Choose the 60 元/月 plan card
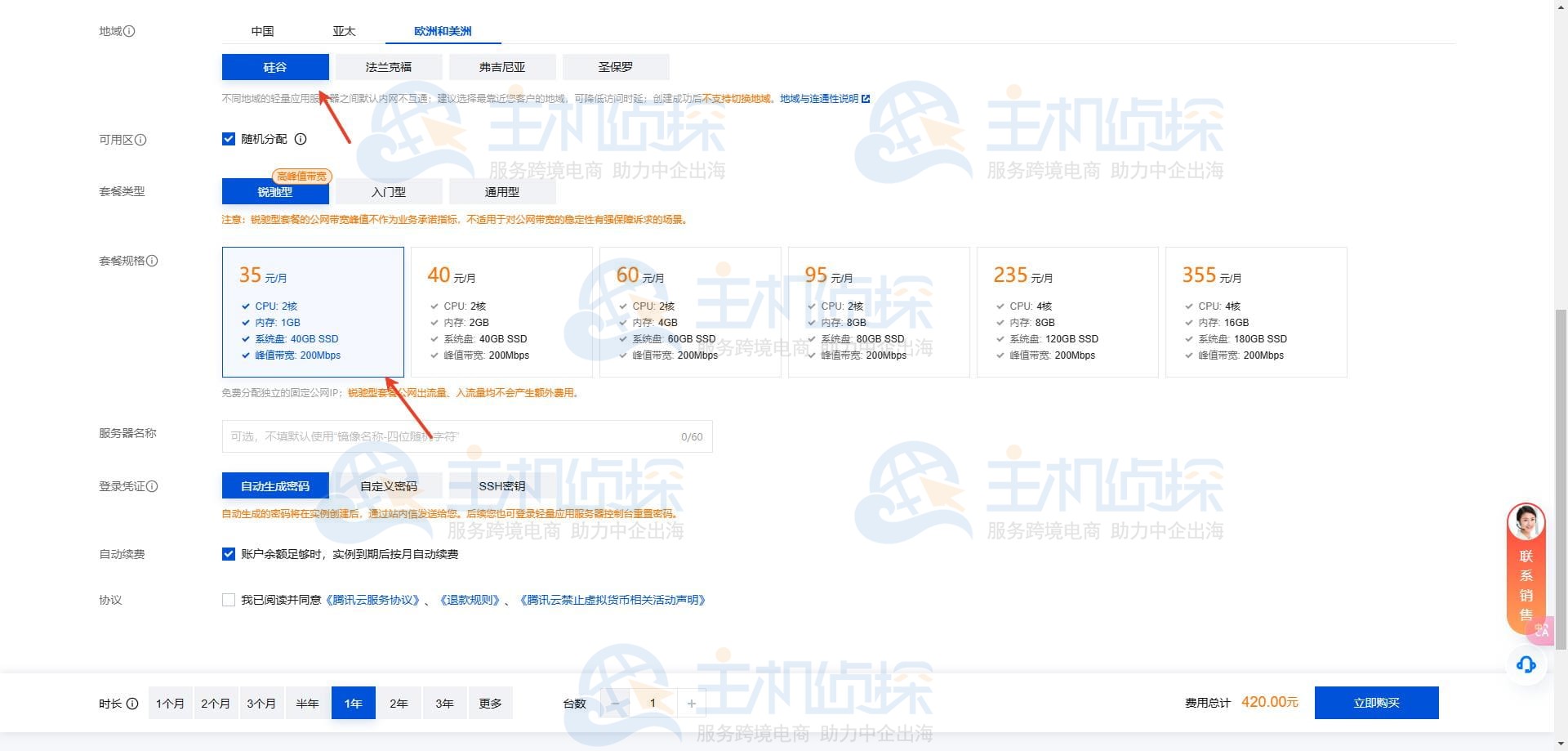 (690, 312)
